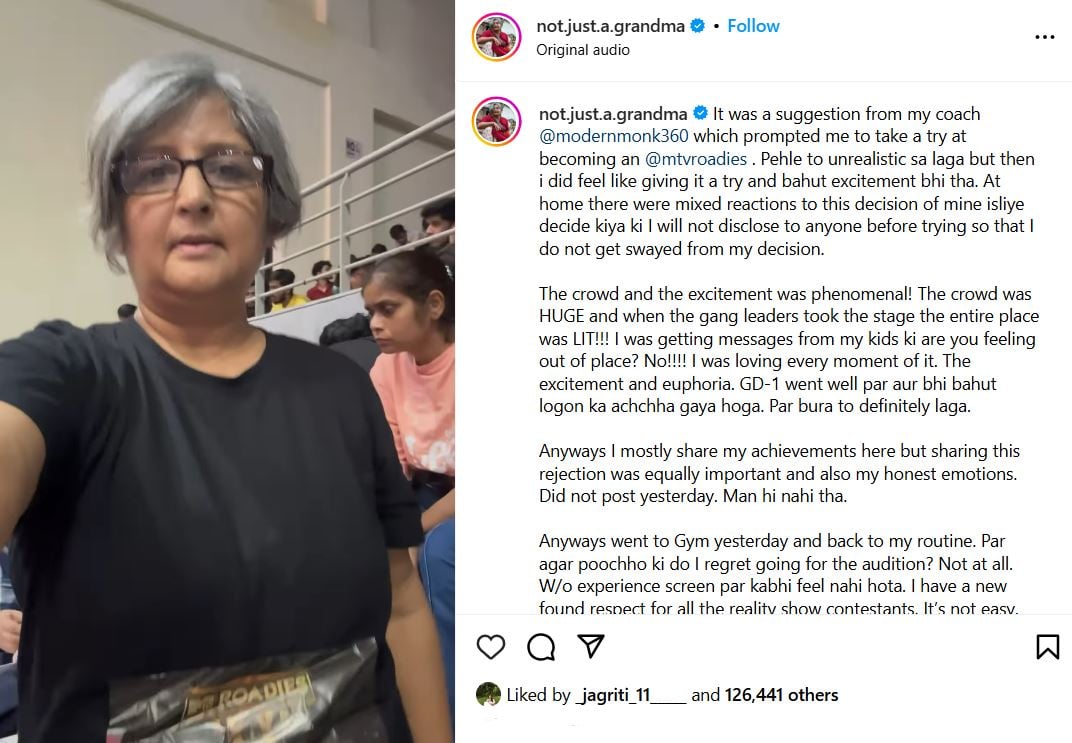This screenshot has height=743, width=1072.
Task: Click the header profile picture avatar
Action: click(x=496, y=37)
